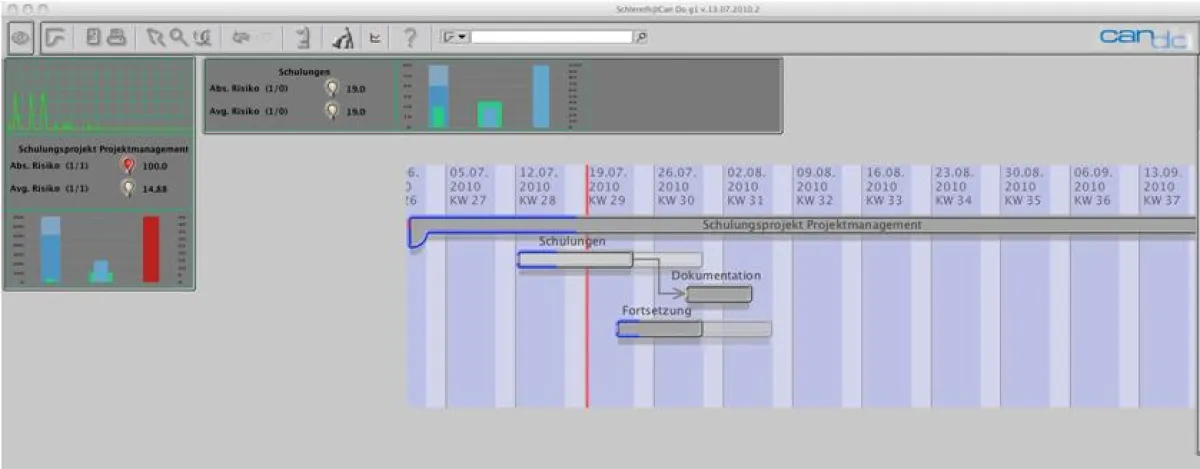1200x469 pixels.
Task: Click the red Abs. Risiko bulb showing 100.0
Action: point(127,166)
